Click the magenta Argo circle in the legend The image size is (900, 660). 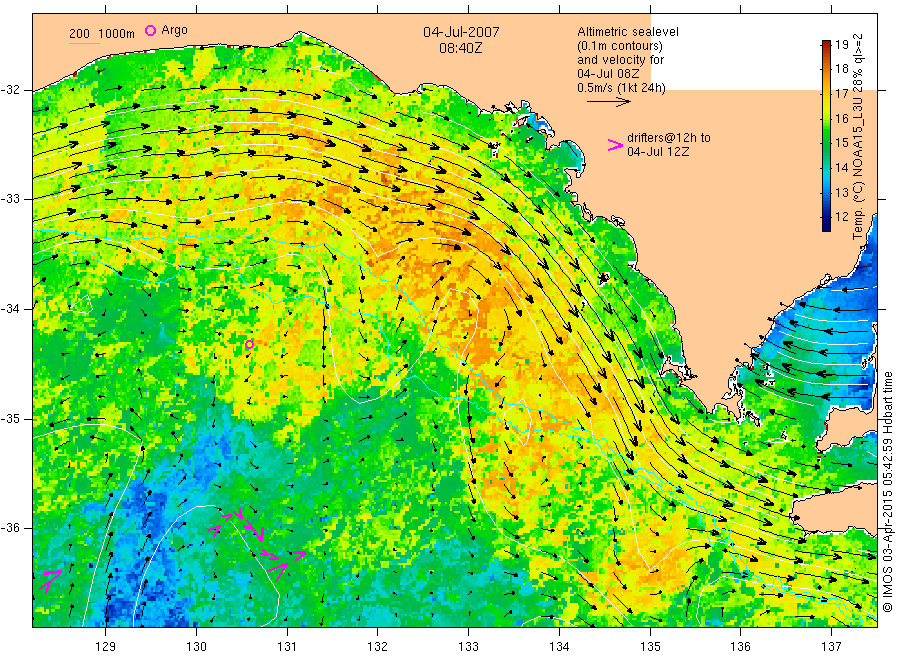tap(150, 30)
